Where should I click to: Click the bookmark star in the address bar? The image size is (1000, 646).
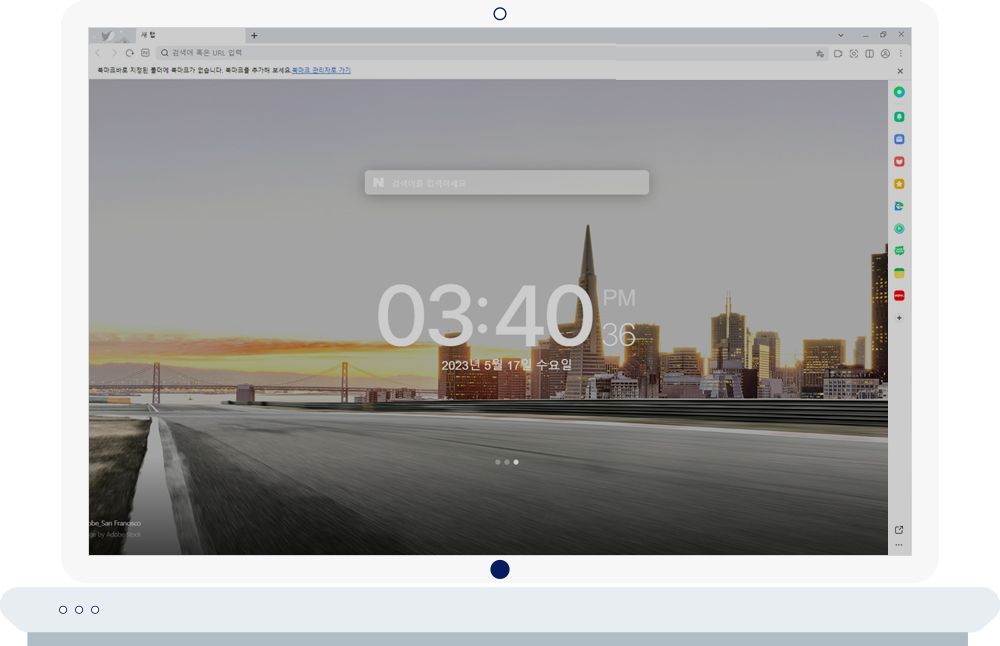tap(820, 54)
